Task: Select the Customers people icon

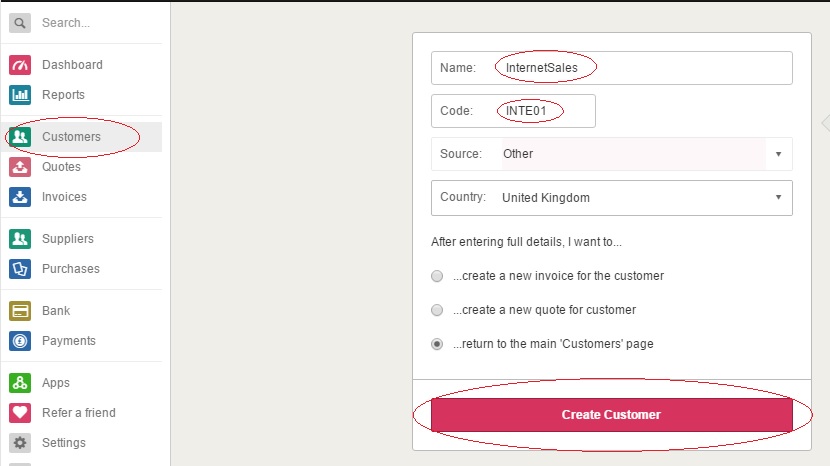Action: click(20, 137)
